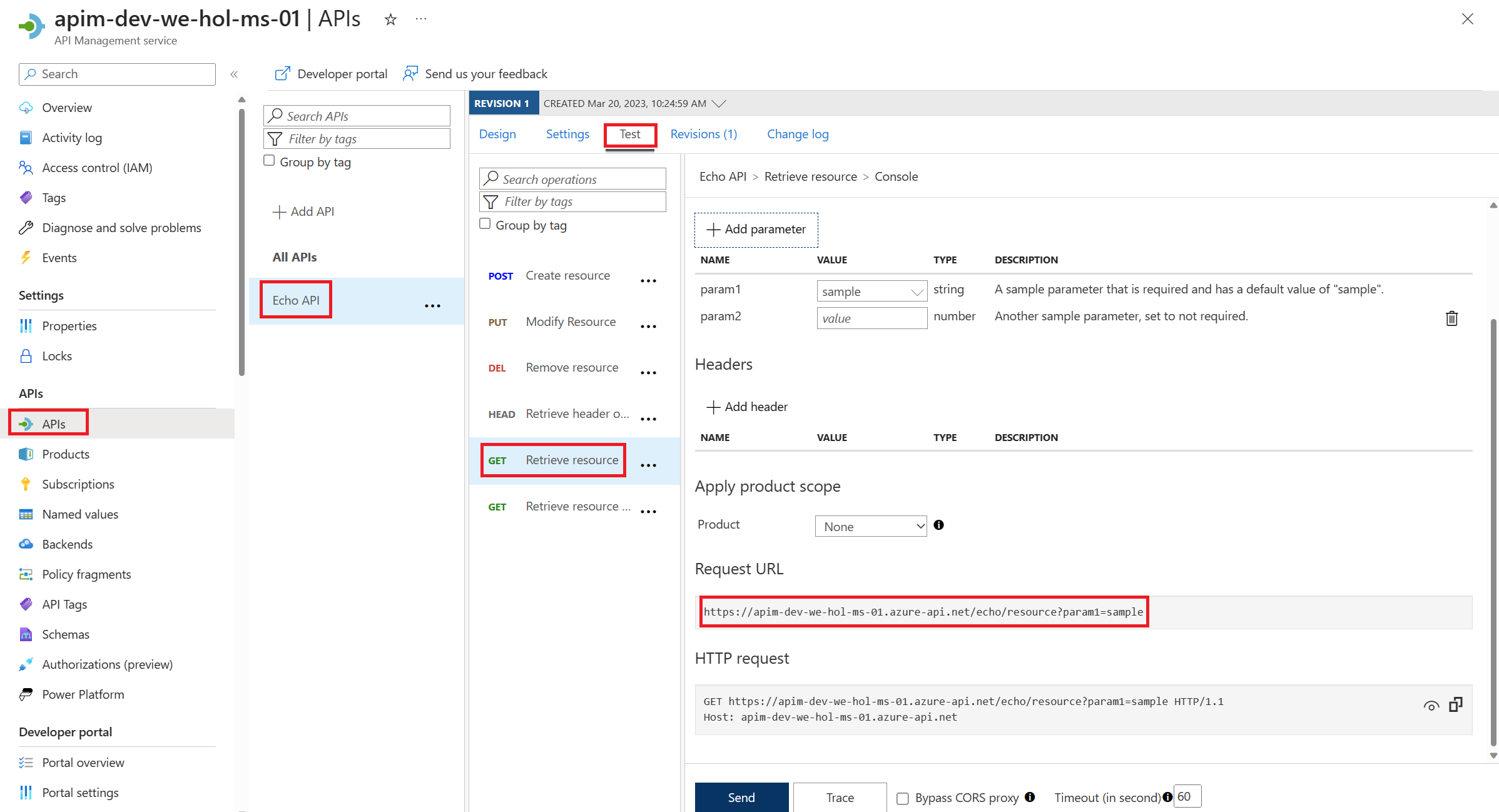Screen dimensions: 1499x812
Task: Delete param2 with the trash icon
Action: (x=1451, y=318)
